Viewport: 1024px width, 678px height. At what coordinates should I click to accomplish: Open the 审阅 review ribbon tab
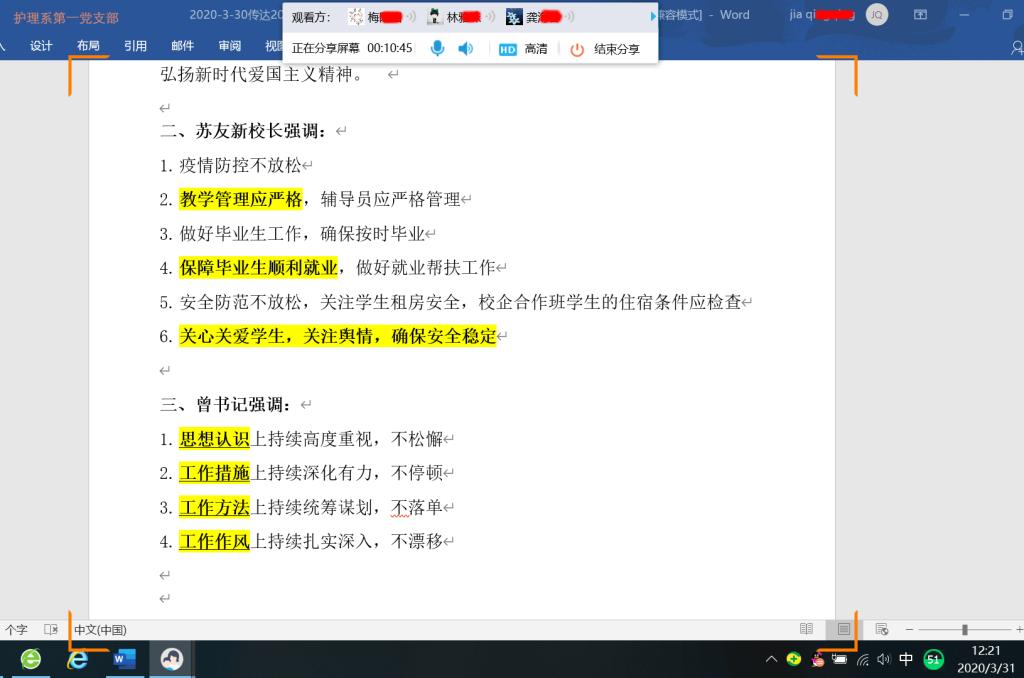pyautogui.click(x=229, y=46)
